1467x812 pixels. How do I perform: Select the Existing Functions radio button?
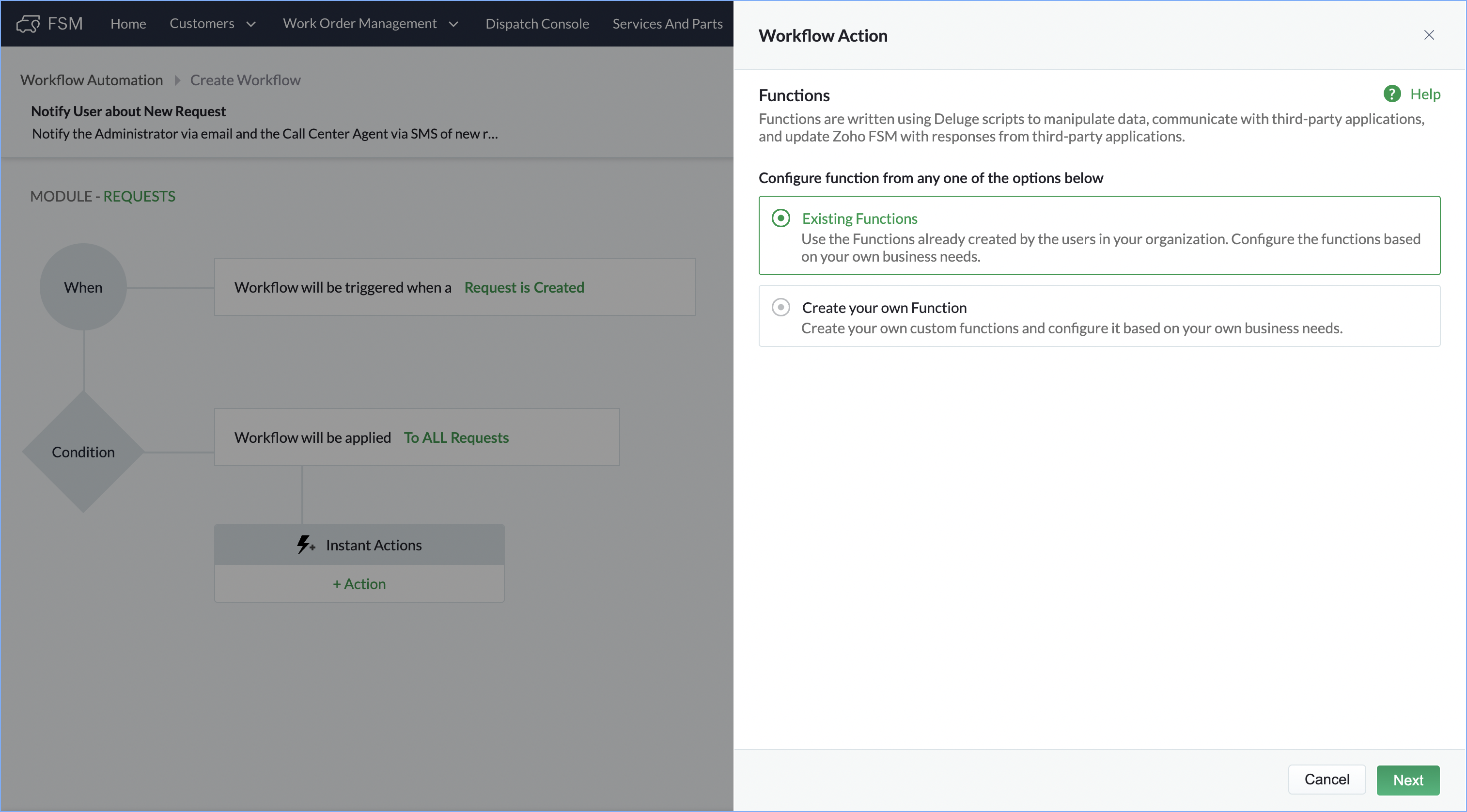pos(781,218)
